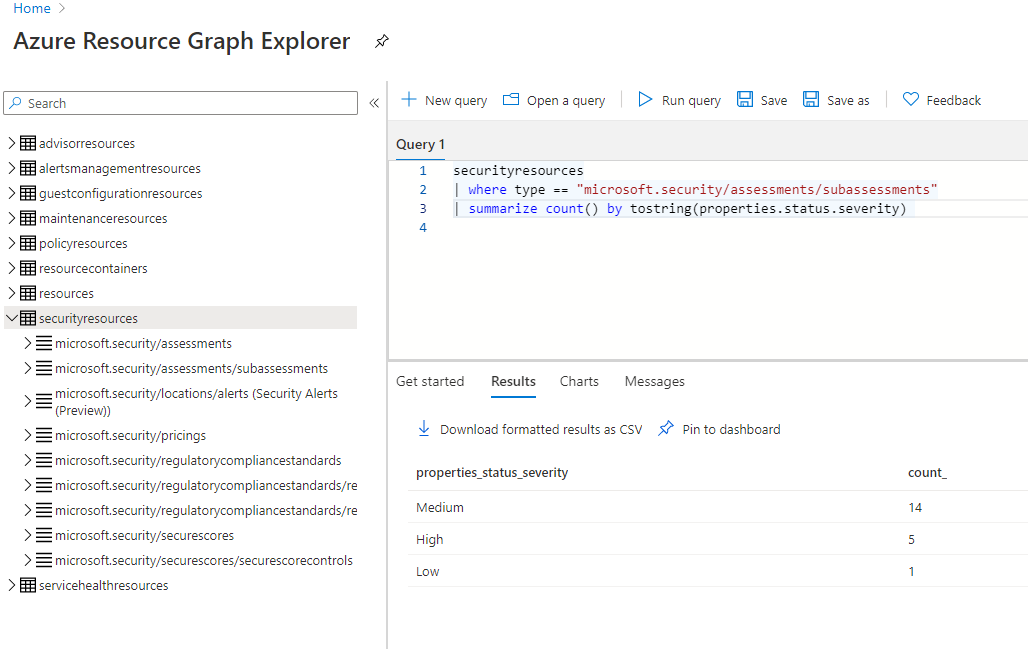Viewport: 1028px width, 649px height.
Task: Click the Feedback heart icon
Action: point(910,100)
